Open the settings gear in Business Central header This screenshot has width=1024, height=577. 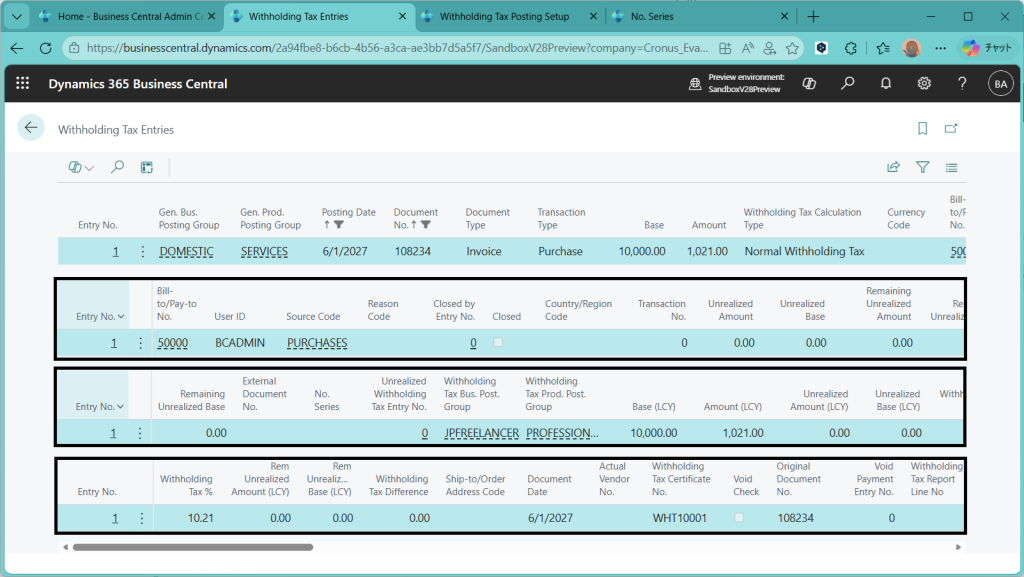[924, 84]
